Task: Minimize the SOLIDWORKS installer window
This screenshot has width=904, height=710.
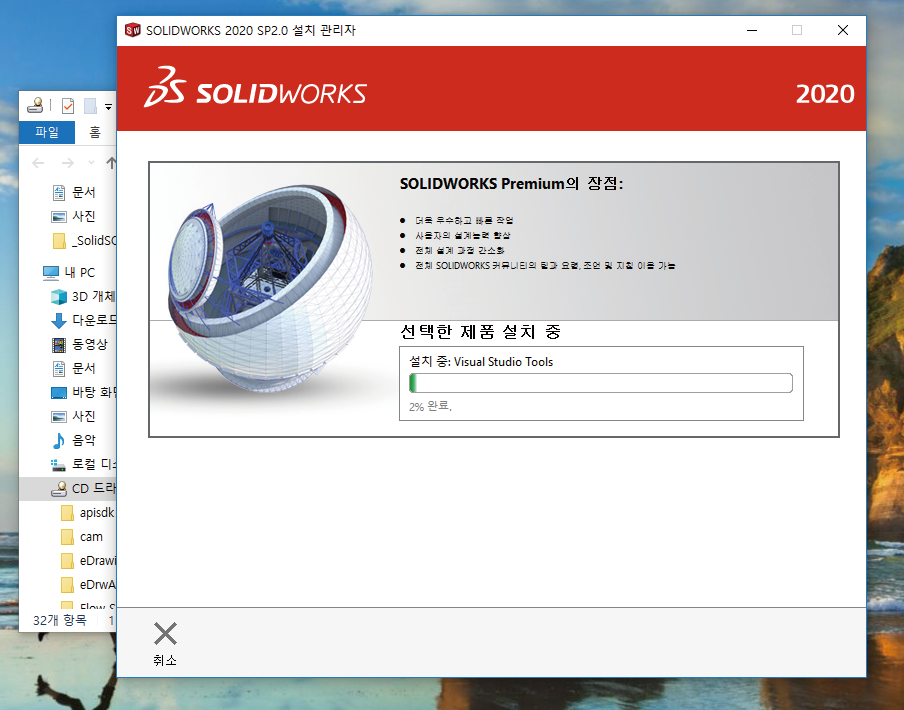Action: coord(752,30)
